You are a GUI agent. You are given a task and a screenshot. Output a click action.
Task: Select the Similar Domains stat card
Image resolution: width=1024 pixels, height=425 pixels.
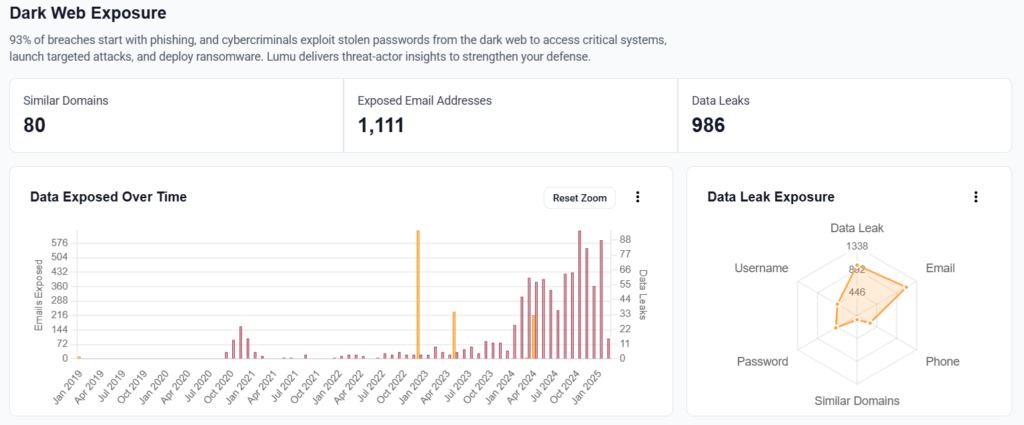(x=176, y=115)
